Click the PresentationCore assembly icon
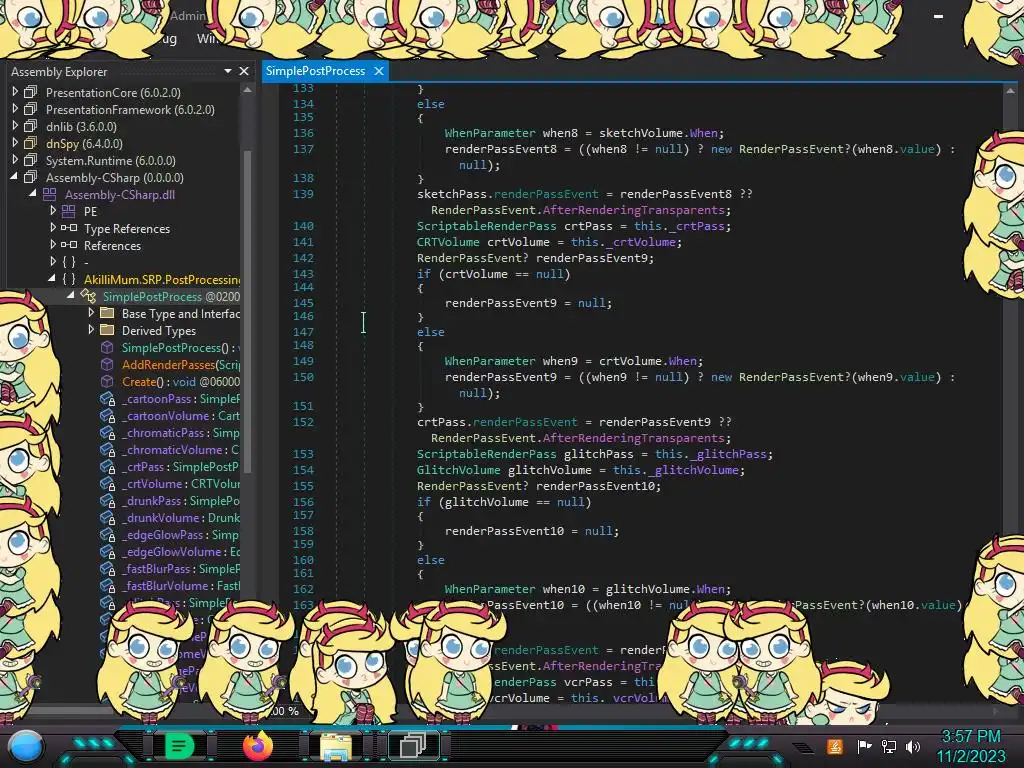 (31, 92)
